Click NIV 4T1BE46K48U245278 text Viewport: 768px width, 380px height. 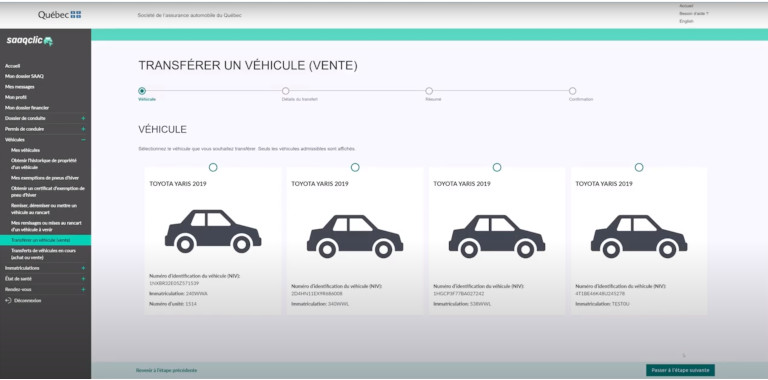[x=600, y=294]
